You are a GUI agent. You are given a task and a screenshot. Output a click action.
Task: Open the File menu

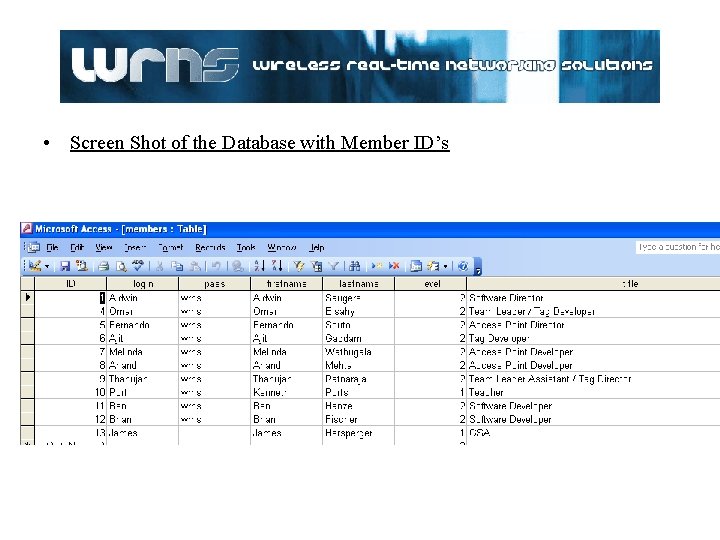52,248
